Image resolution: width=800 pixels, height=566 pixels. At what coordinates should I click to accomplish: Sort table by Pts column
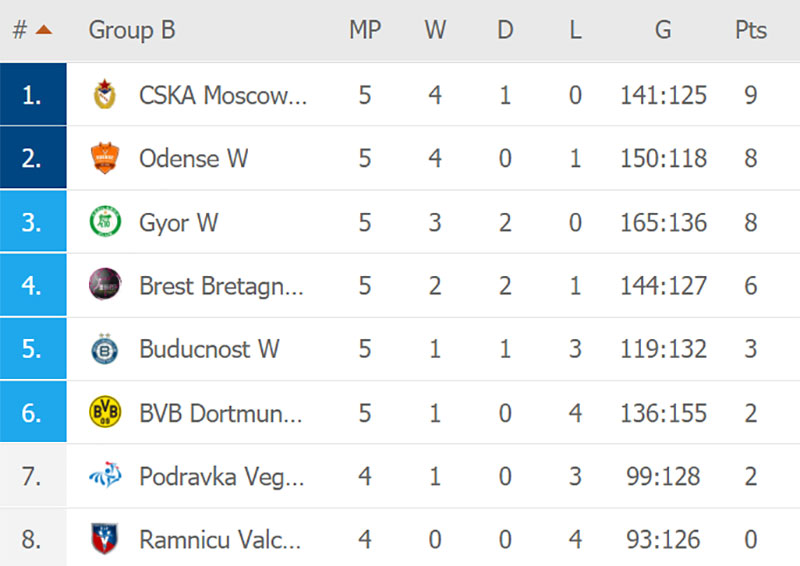(x=751, y=30)
